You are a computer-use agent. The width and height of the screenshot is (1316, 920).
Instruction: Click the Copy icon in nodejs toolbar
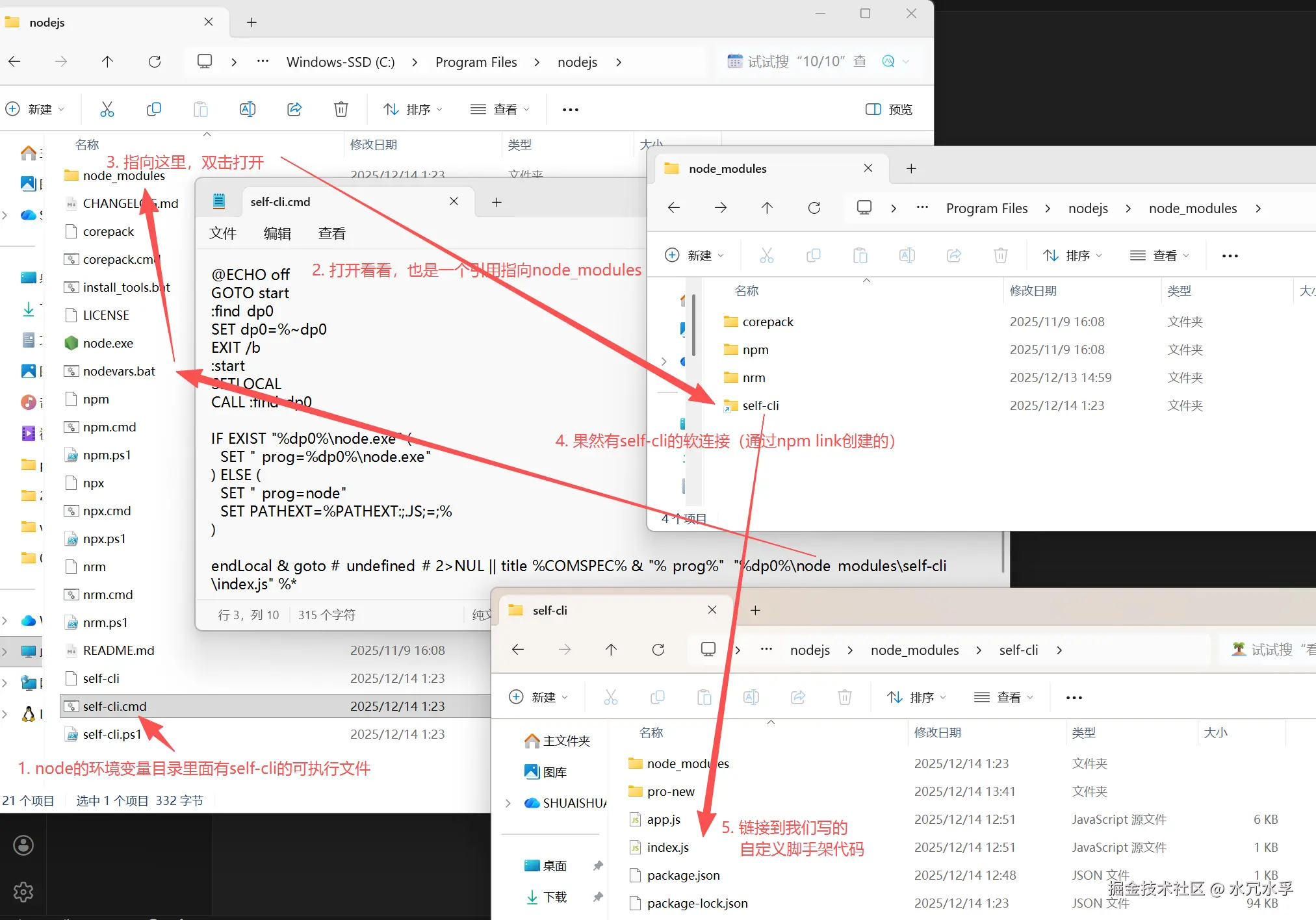click(154, 109)
